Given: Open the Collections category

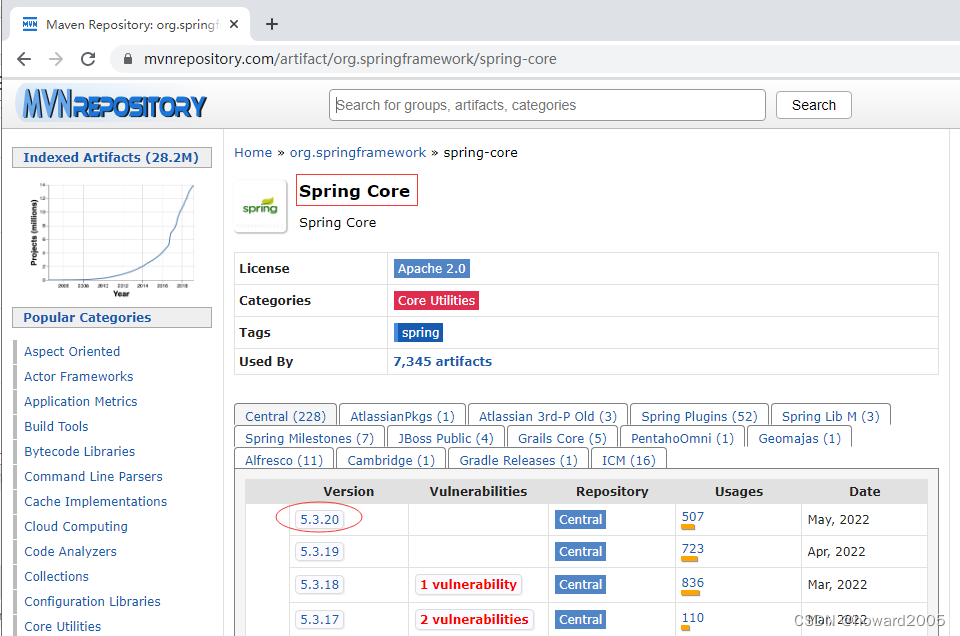Looking at the screenshot, I should click(x=56, y=577).
